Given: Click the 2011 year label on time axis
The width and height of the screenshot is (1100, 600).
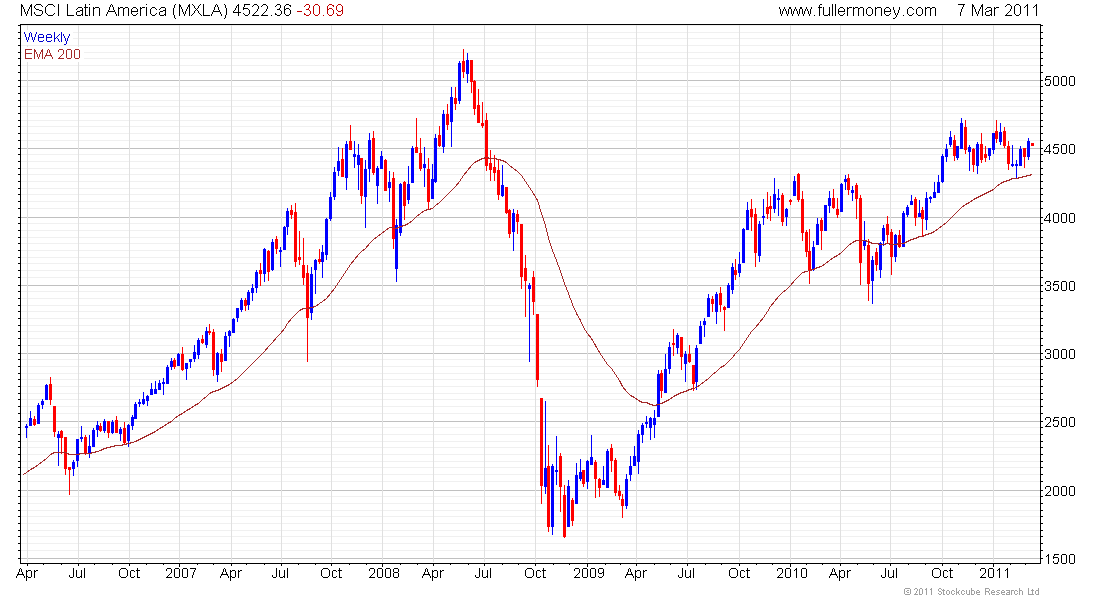Looking at the screenshot, I should 995,573.
